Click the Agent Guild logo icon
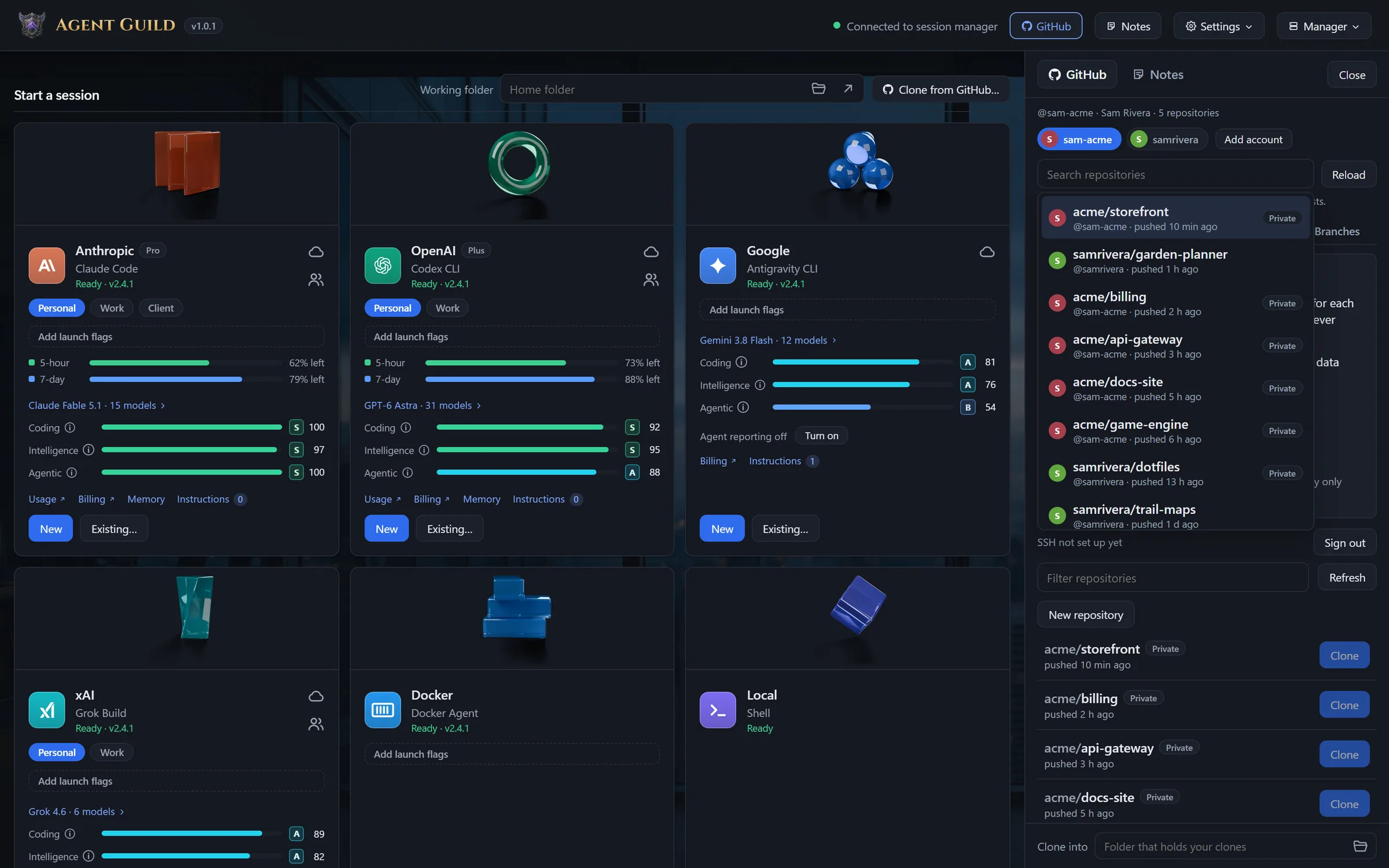The height and width of the screenshot is (868, 1389). pos(32,25)
